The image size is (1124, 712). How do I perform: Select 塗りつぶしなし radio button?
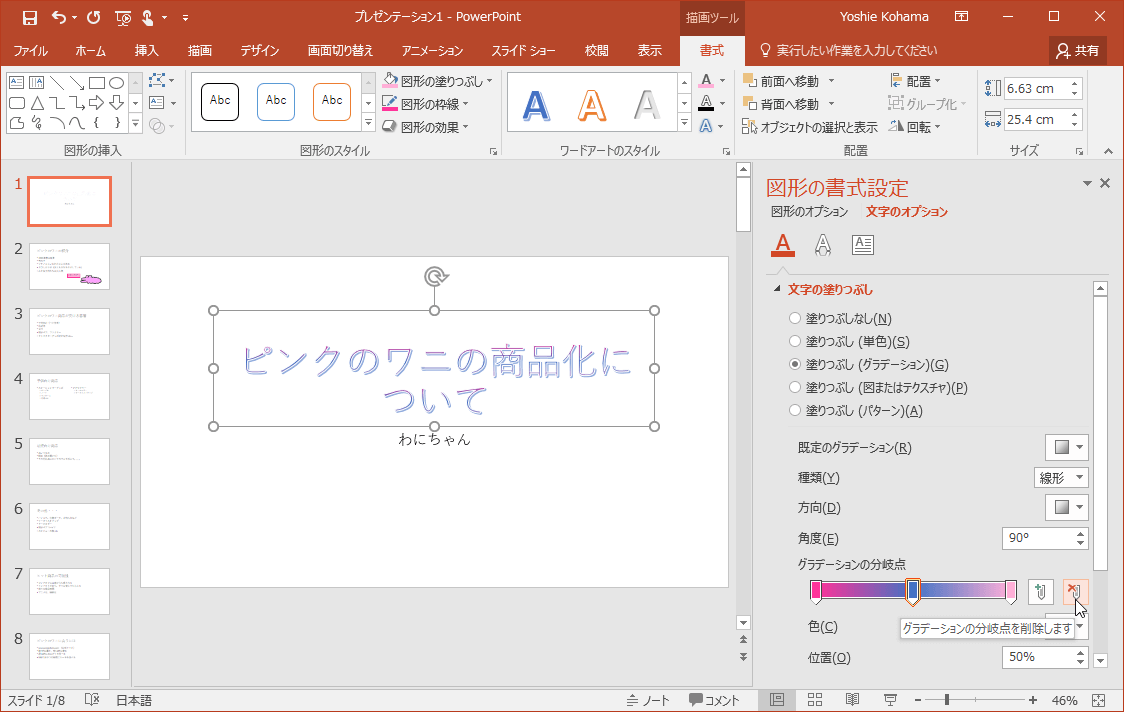click(796, 319)
